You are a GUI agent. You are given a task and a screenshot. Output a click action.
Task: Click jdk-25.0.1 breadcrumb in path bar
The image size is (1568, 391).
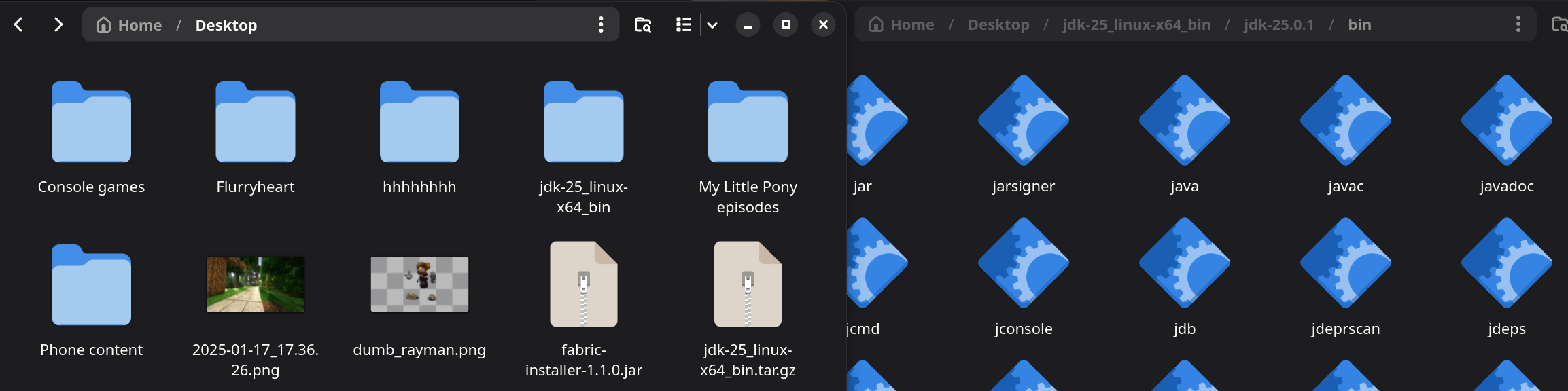1278,24
